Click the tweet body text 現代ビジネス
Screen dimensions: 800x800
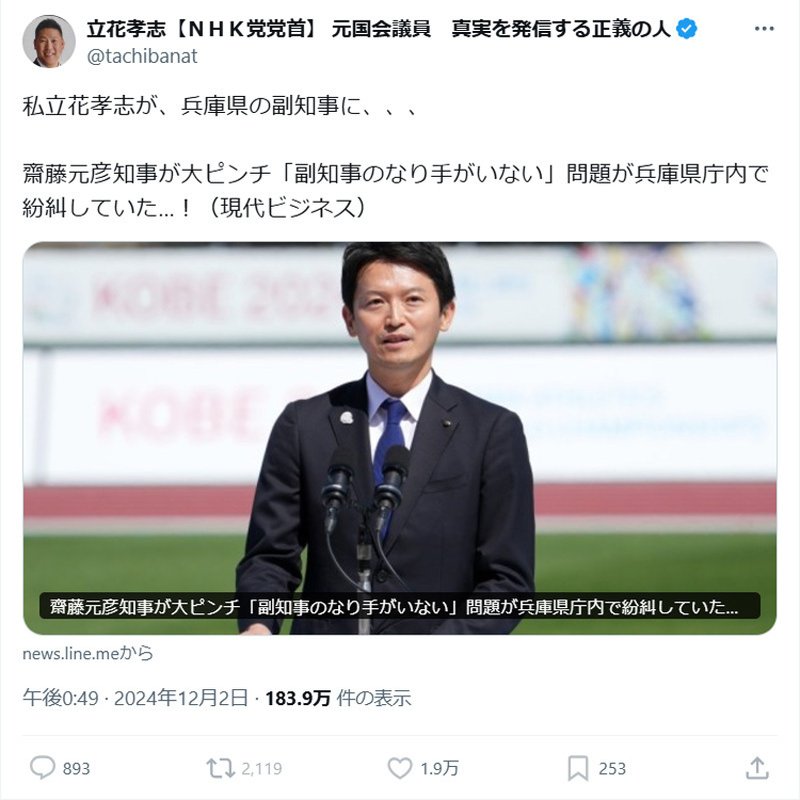point(286,208)
